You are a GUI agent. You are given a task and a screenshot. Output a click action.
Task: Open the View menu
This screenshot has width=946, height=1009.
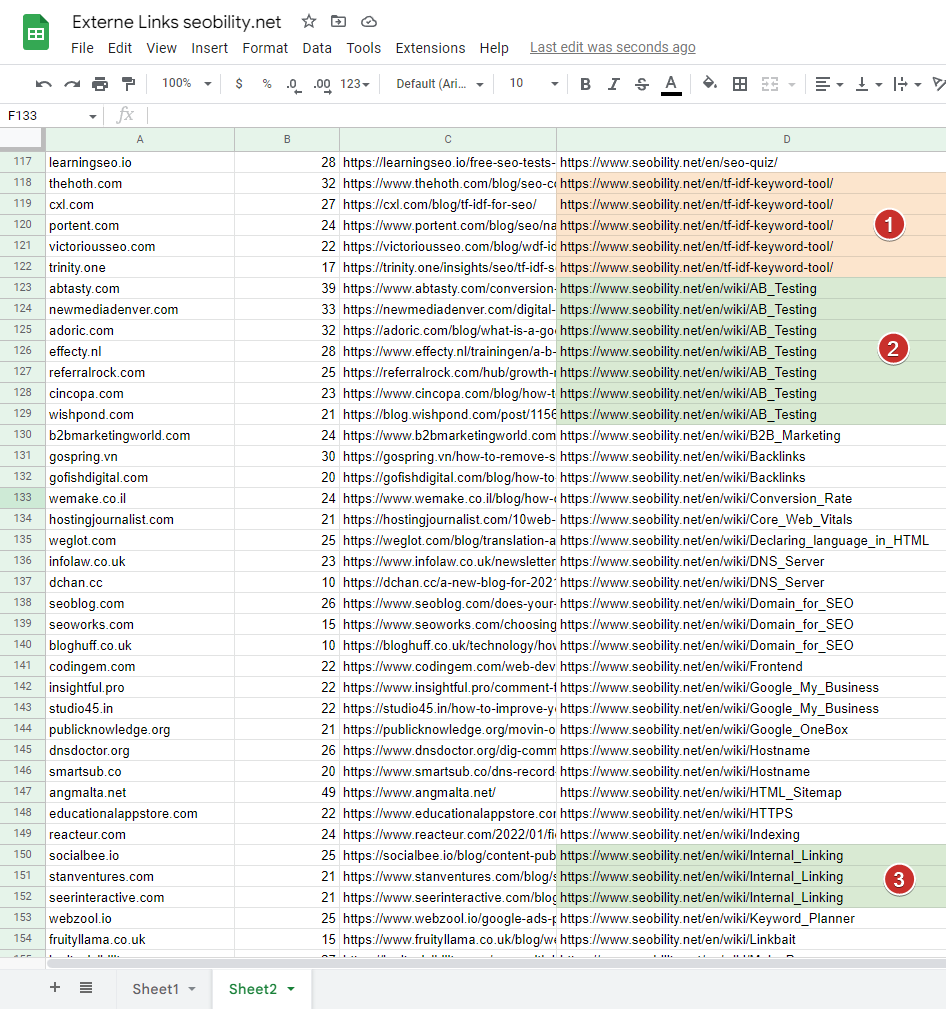tap(162, 48)
